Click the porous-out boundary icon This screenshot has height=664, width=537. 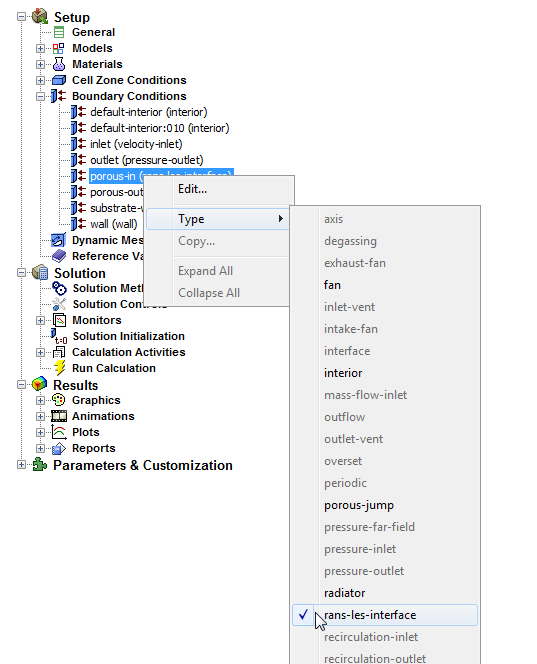click(78, 192)
